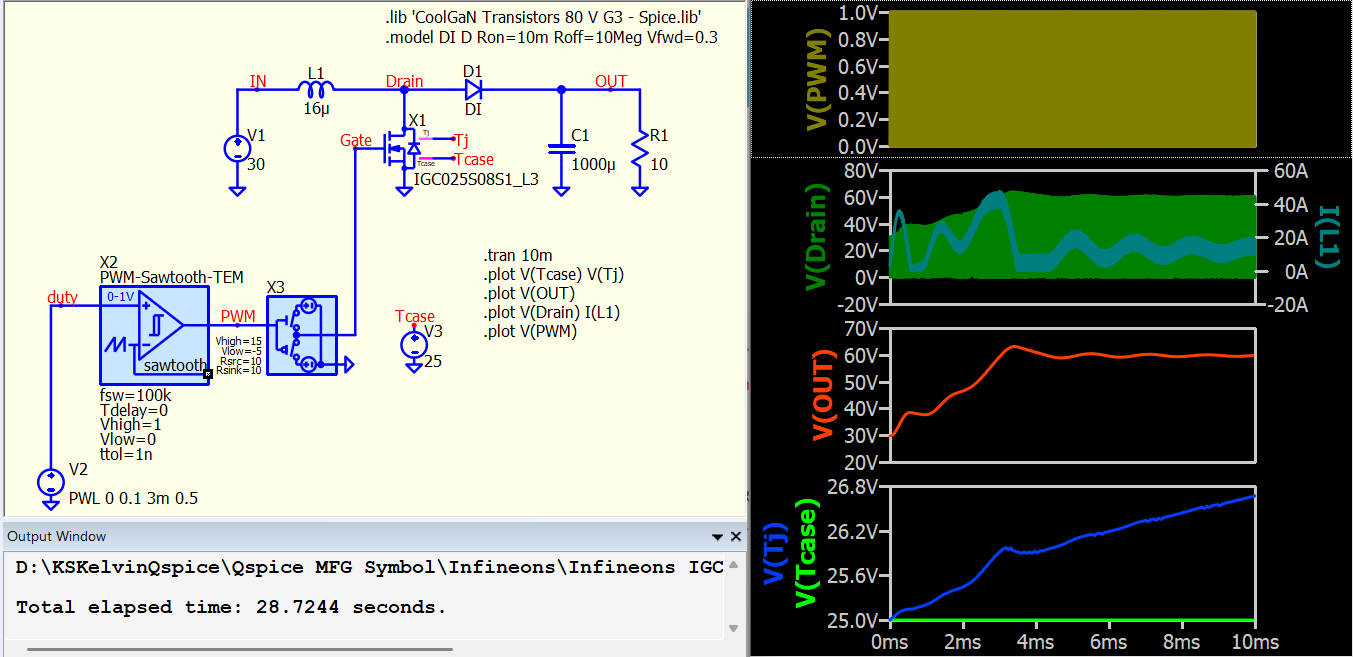Click the PWL 0 0.1 3m 0.5 text
This screenshot has width=1353, height=657.
coord(133,499)
